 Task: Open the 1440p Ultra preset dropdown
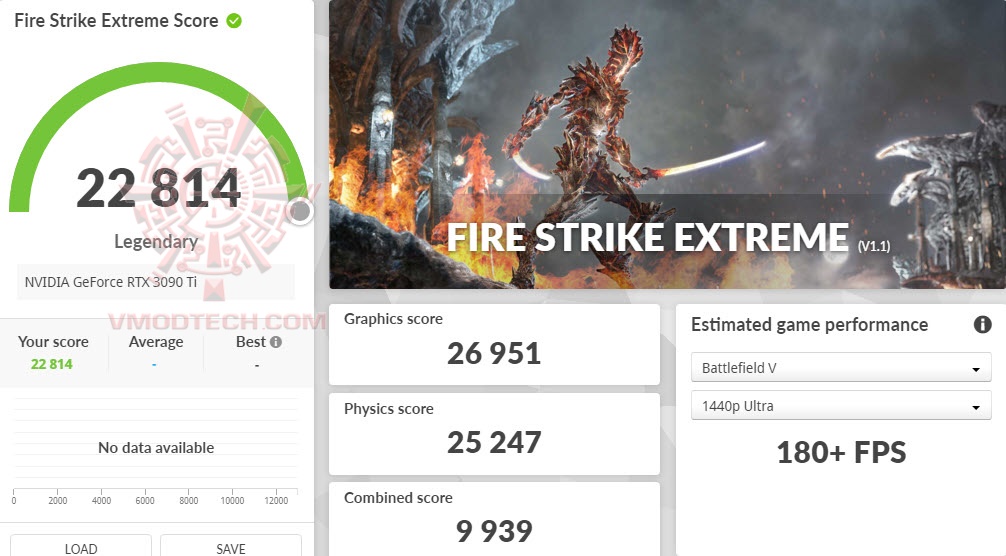pos(840,406)
